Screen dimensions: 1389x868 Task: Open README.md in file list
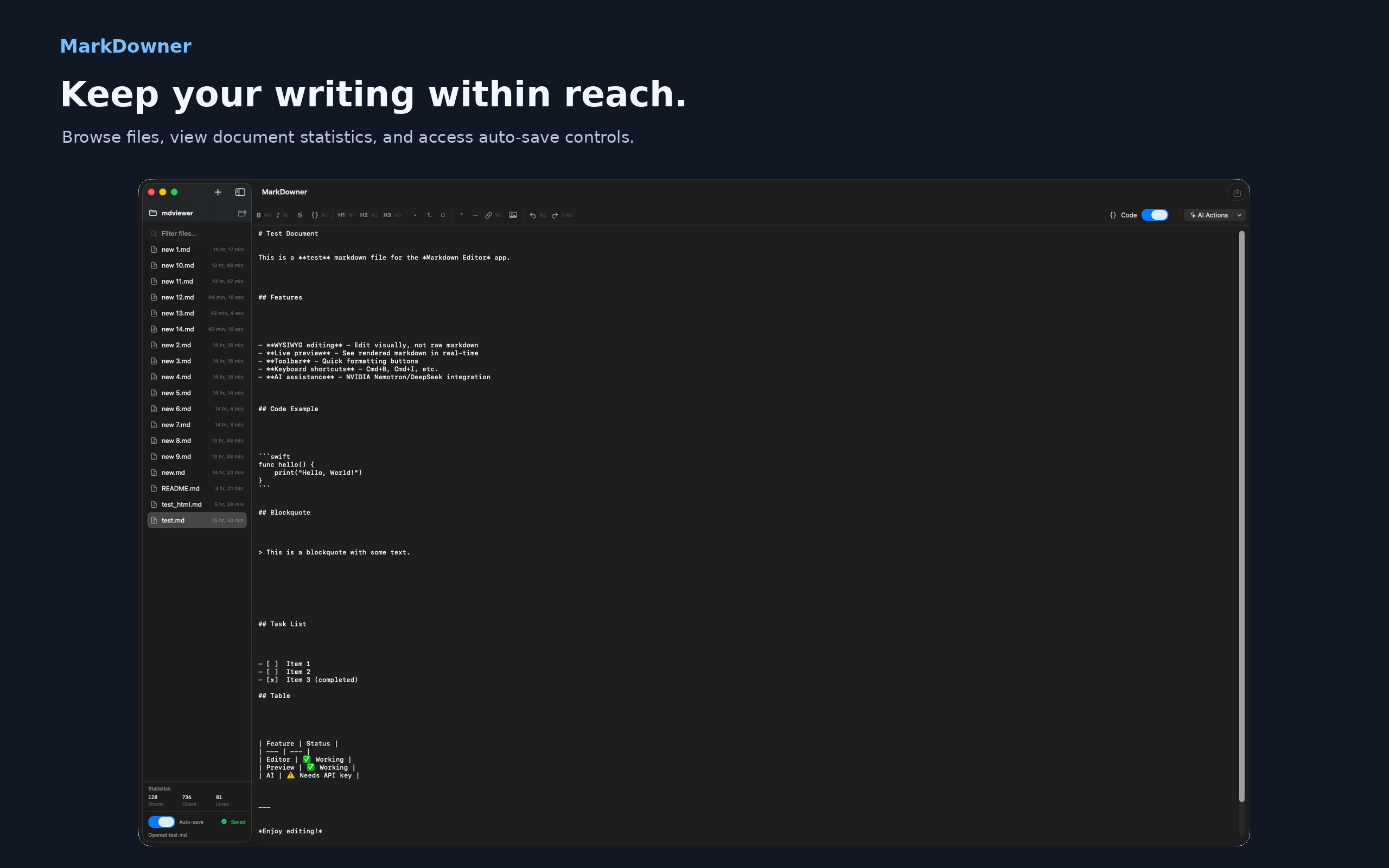[x=197, y=489]
